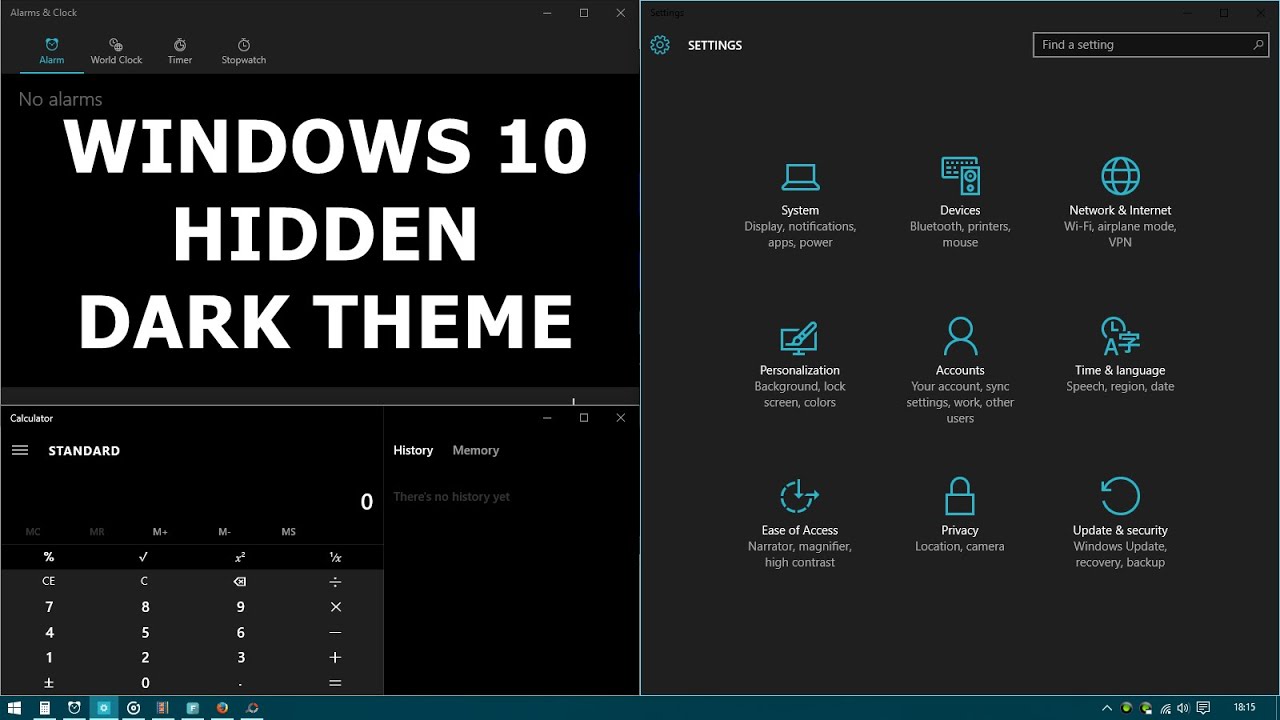Click the backspace key in Calculator
The height and width of the screenshot is (720, 1280).
point(240,581)
